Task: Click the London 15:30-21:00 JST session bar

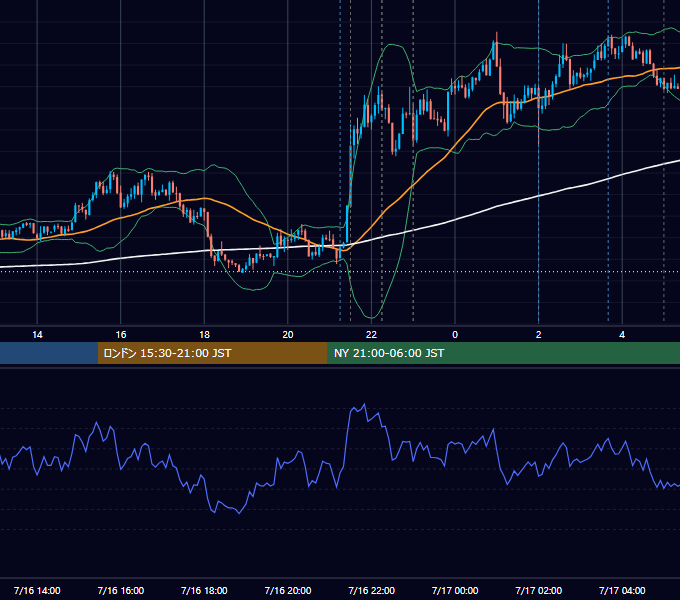Action: [x=212, y=353]
